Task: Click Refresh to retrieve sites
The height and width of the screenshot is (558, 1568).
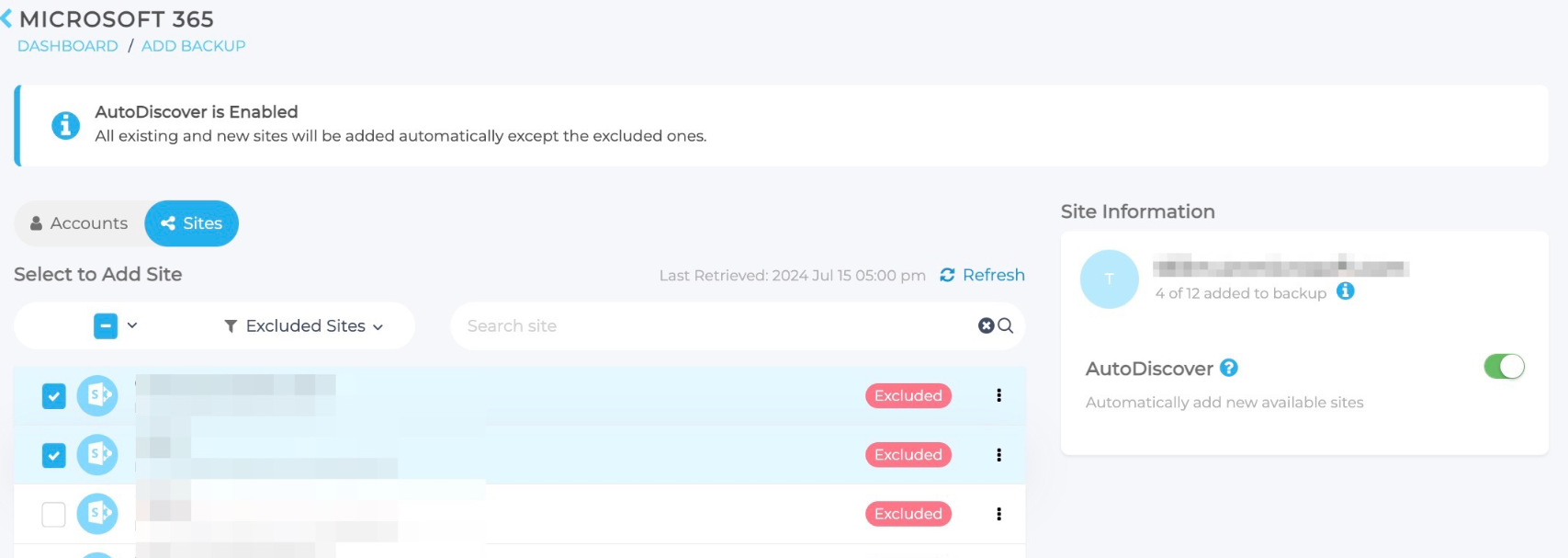Action: [982, 275]
